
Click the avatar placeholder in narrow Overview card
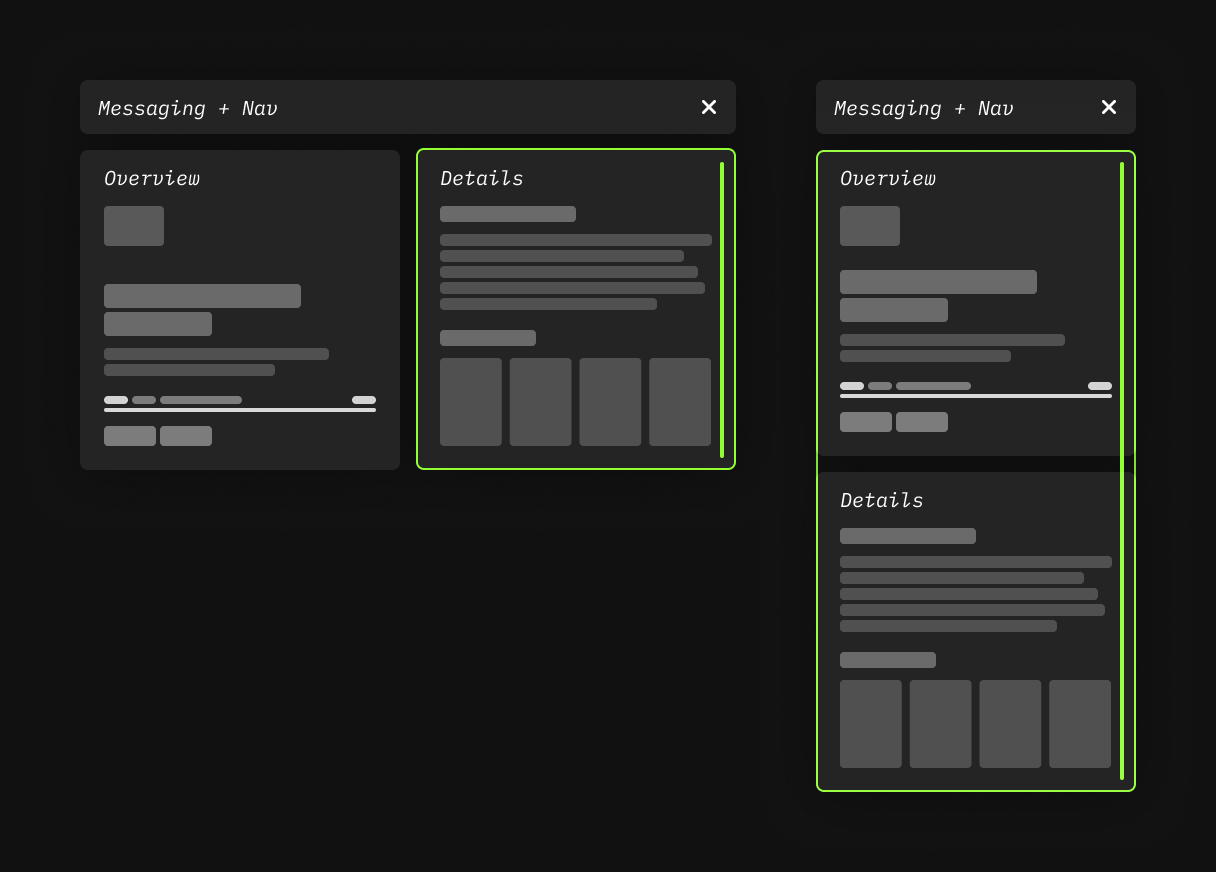point(870,226)
